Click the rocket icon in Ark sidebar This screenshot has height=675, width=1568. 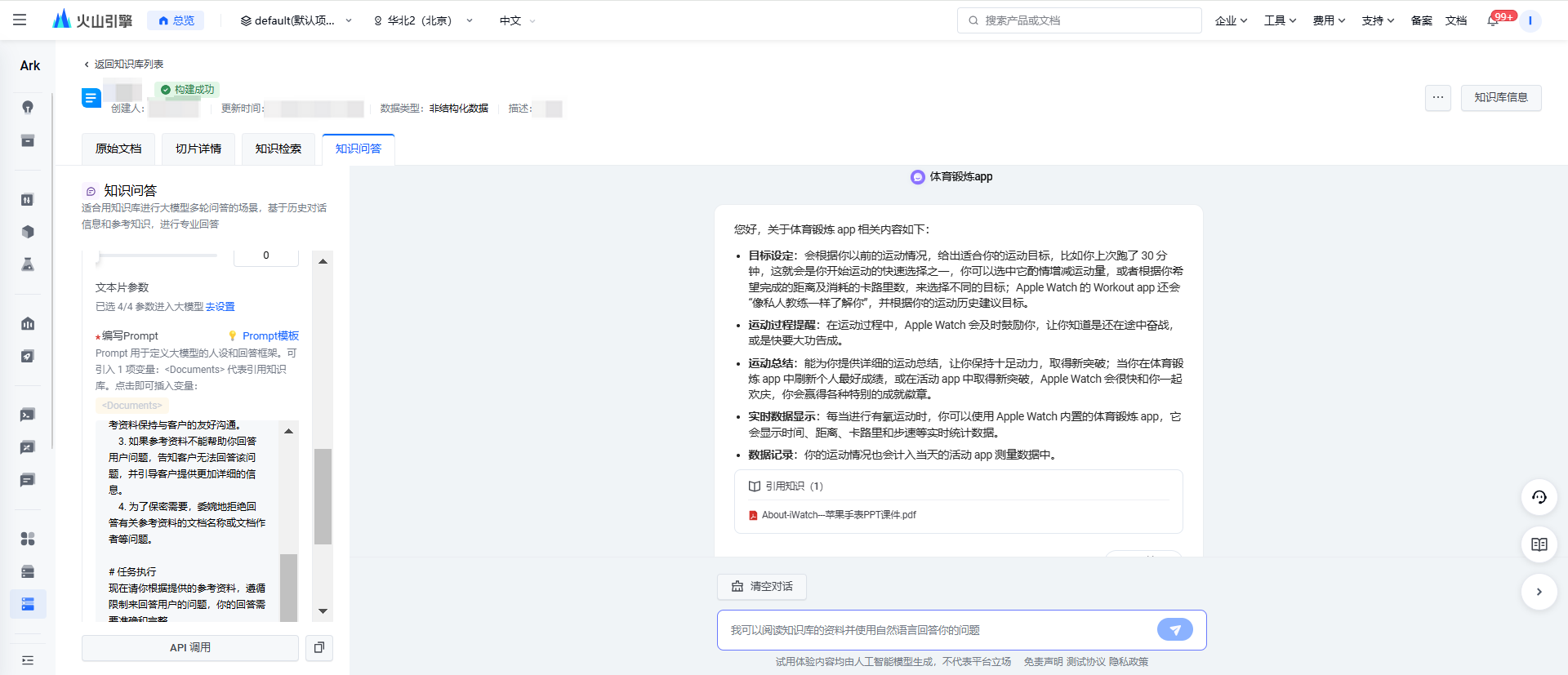pos(28,356)
